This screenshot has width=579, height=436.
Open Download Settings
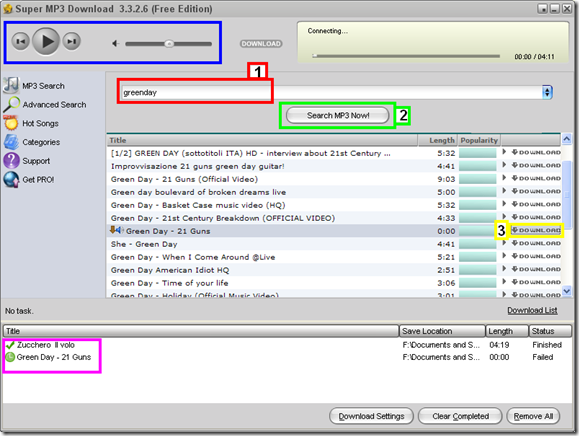click(371, 416)
